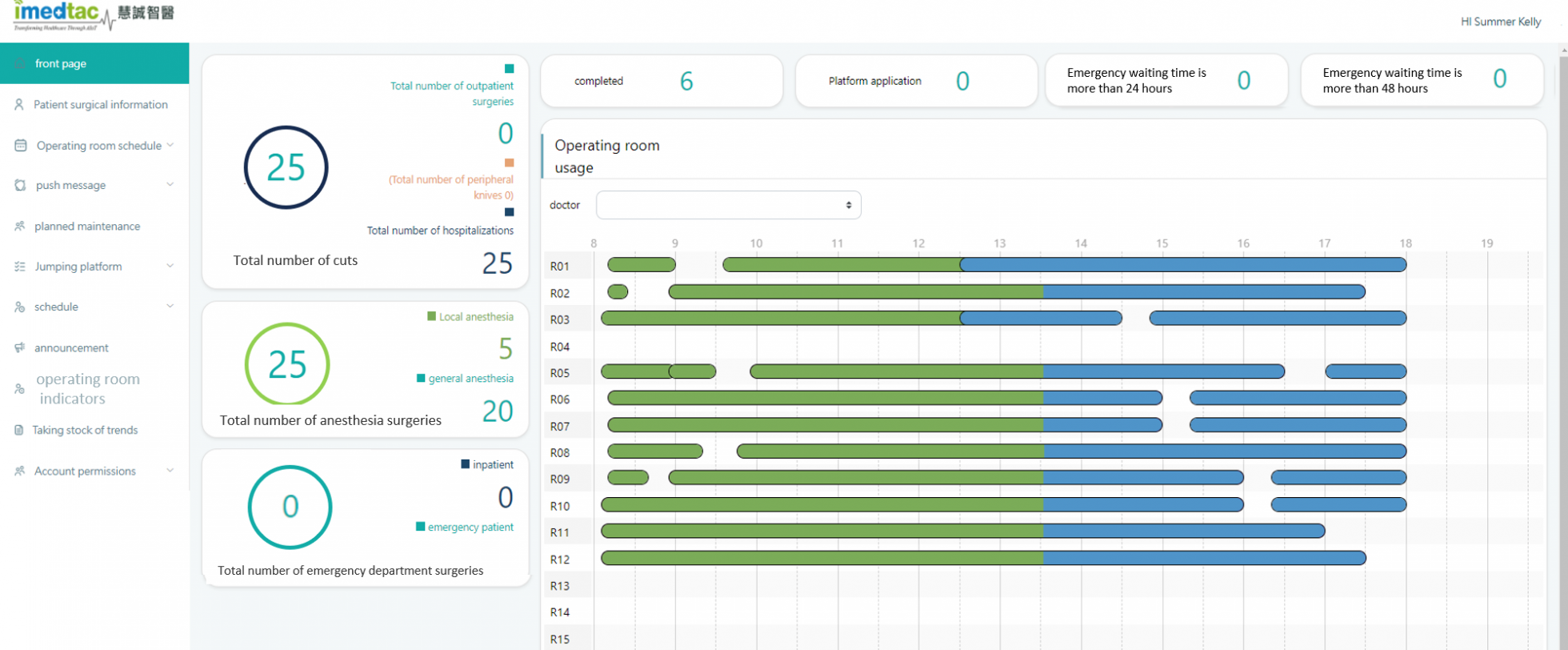Open the doctor dropdown selector
Image resolution: width=1568 pixels, height=650 pixels.
pos(728,205)
